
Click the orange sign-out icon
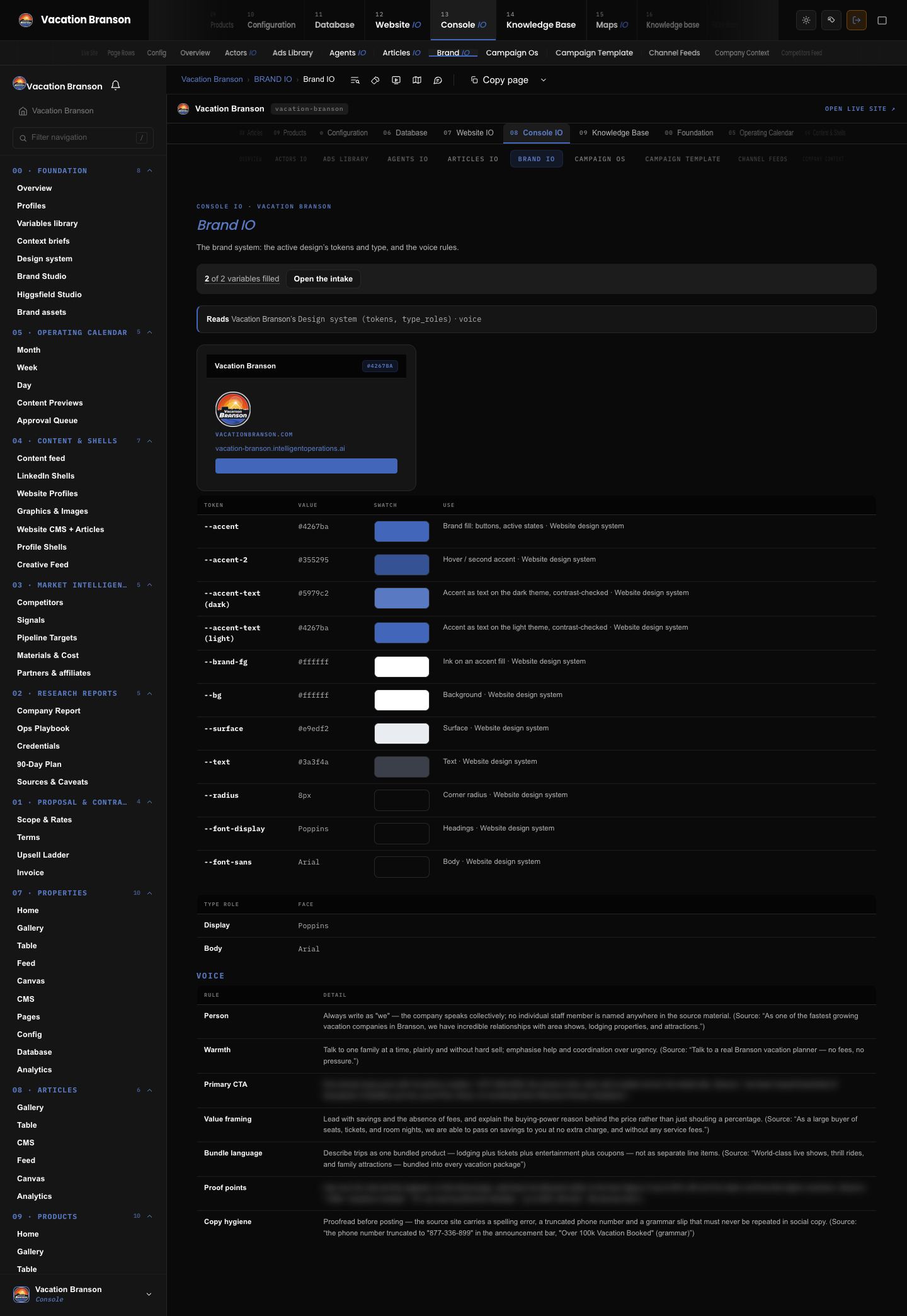click(857, 20)
